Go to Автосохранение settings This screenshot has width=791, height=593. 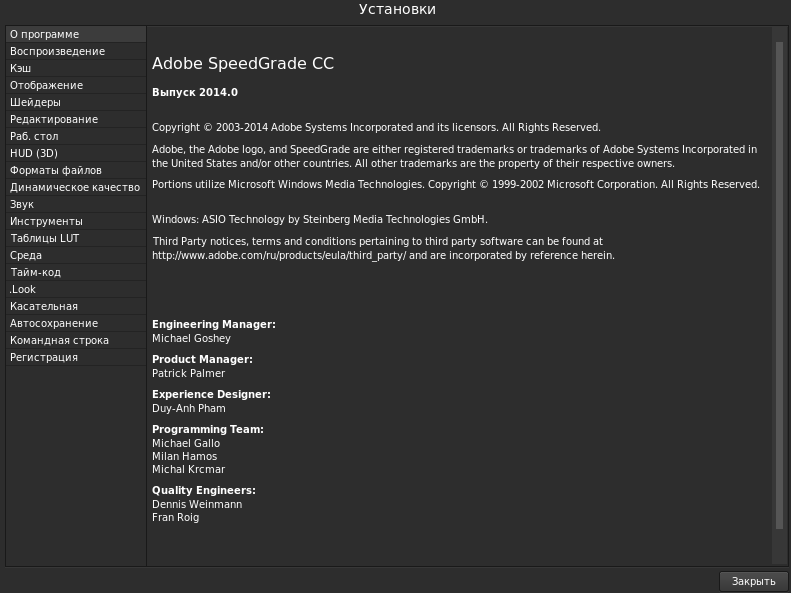point(54,323)
